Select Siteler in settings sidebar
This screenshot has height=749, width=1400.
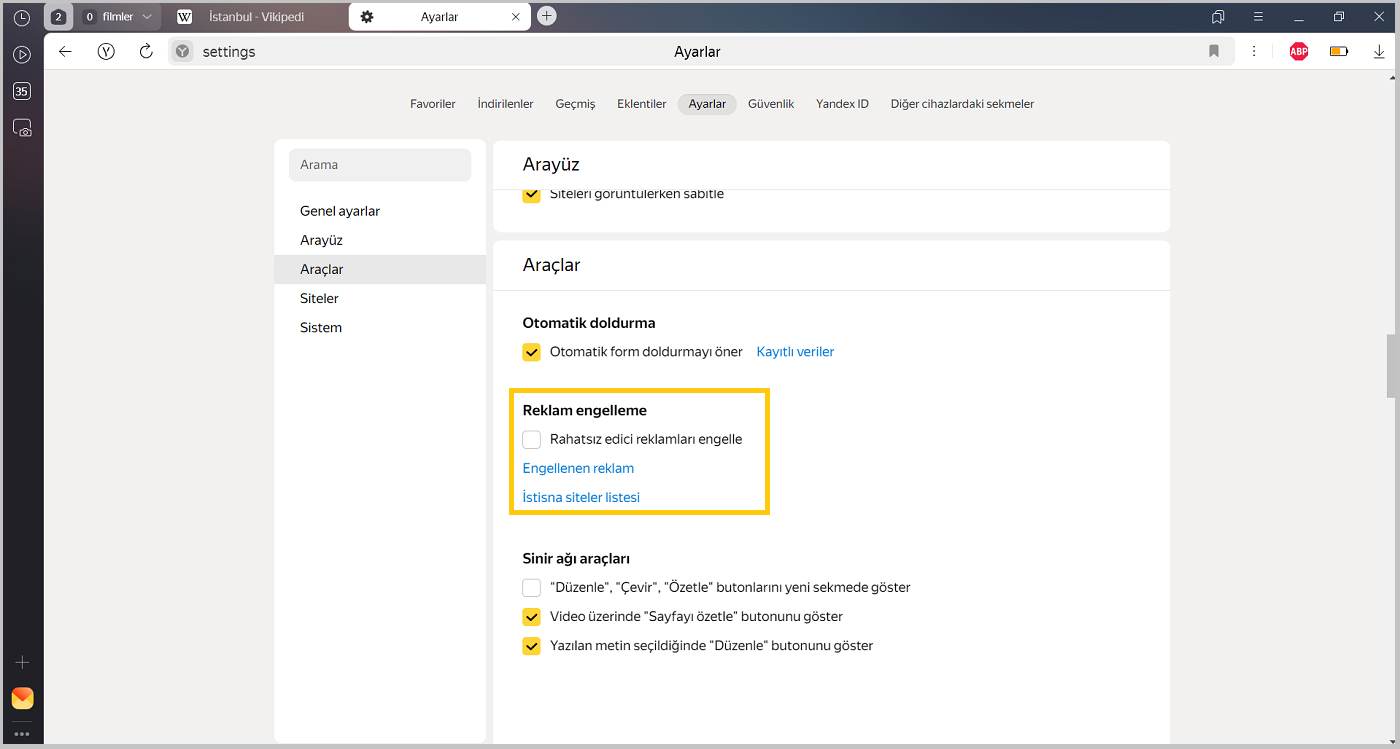(319, 298)
